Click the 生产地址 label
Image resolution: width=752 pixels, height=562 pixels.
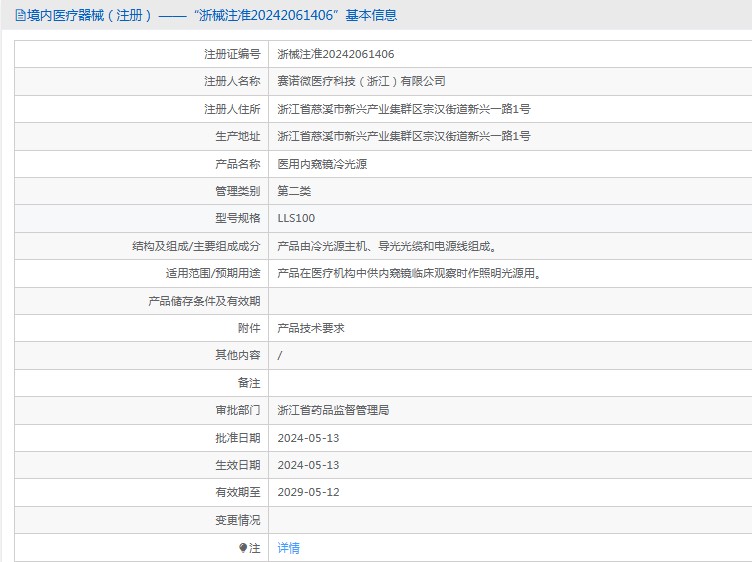(x=238, y=137)
